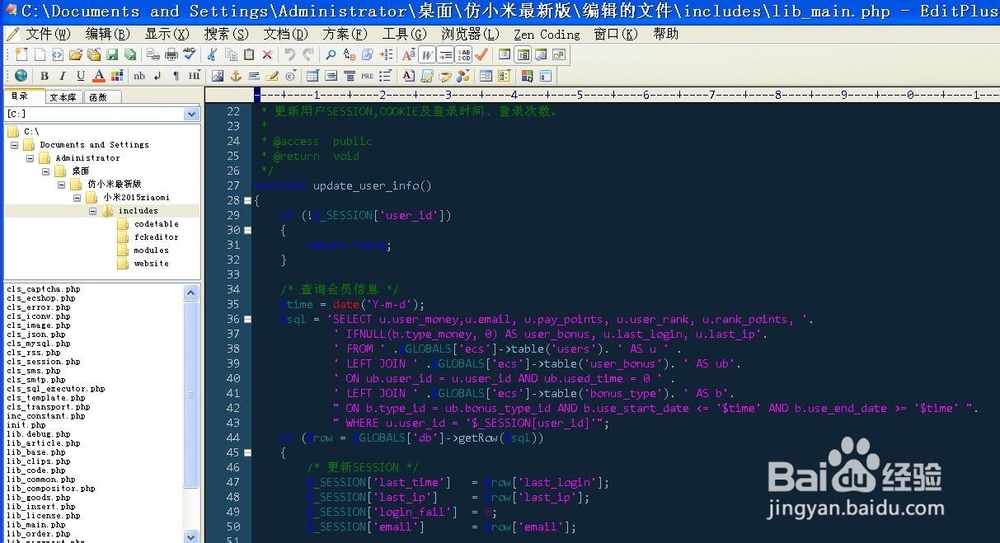This screenshot has width=1000, height=543.
Task: Select lib_common.php in file list
Action: click(41, 479)
